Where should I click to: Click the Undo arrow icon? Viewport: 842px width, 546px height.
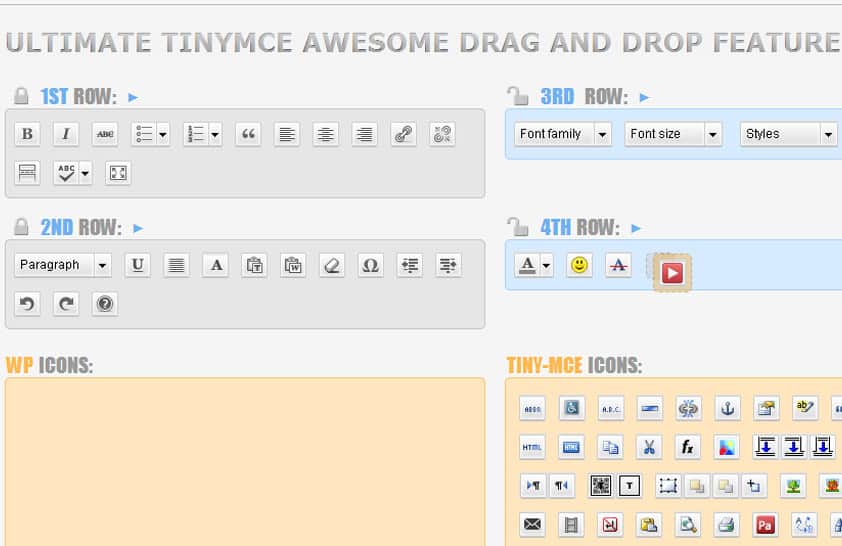point(27,304)
